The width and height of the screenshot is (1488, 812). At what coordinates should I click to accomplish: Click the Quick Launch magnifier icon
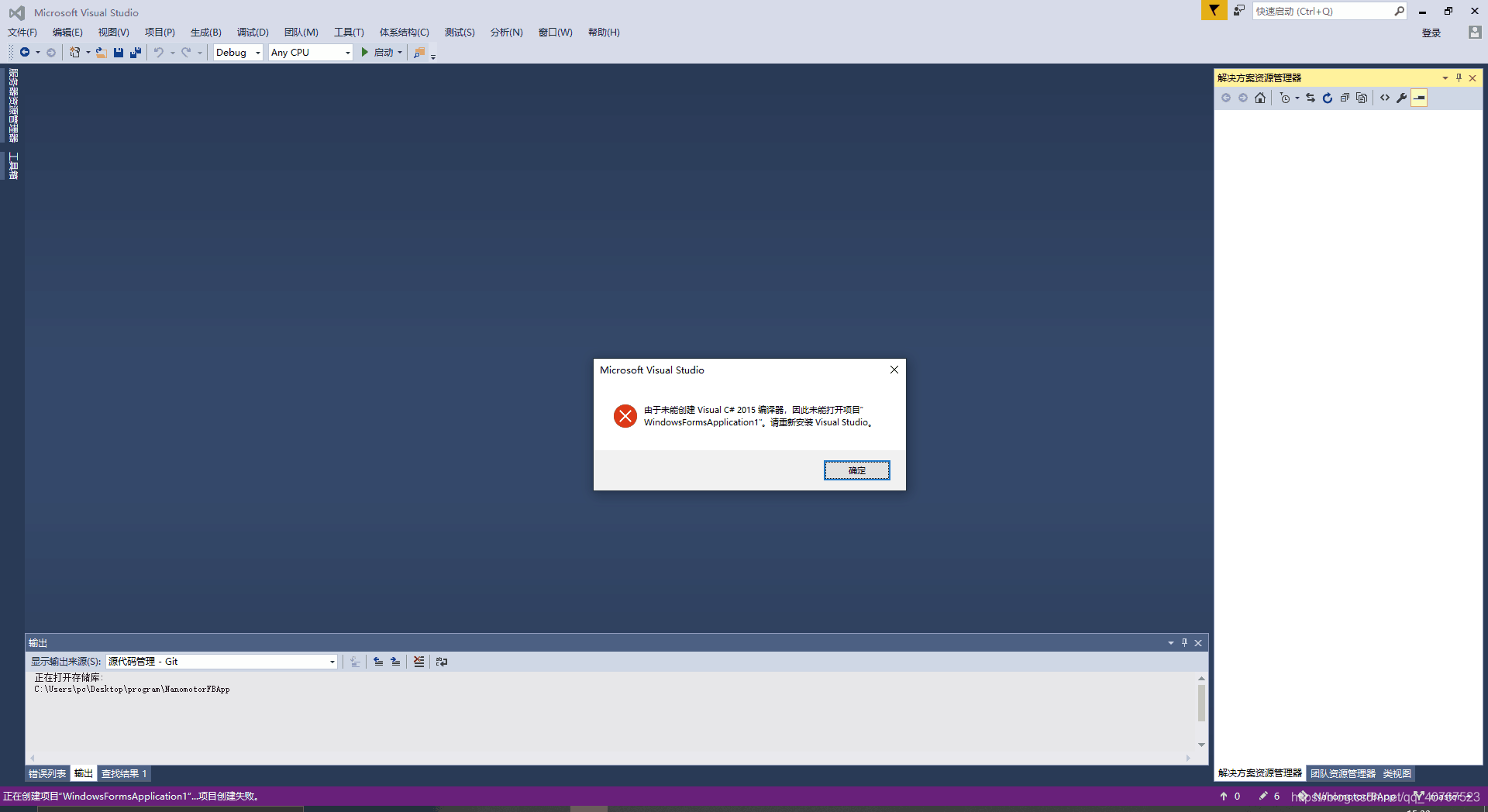[x=1399, y=11]
